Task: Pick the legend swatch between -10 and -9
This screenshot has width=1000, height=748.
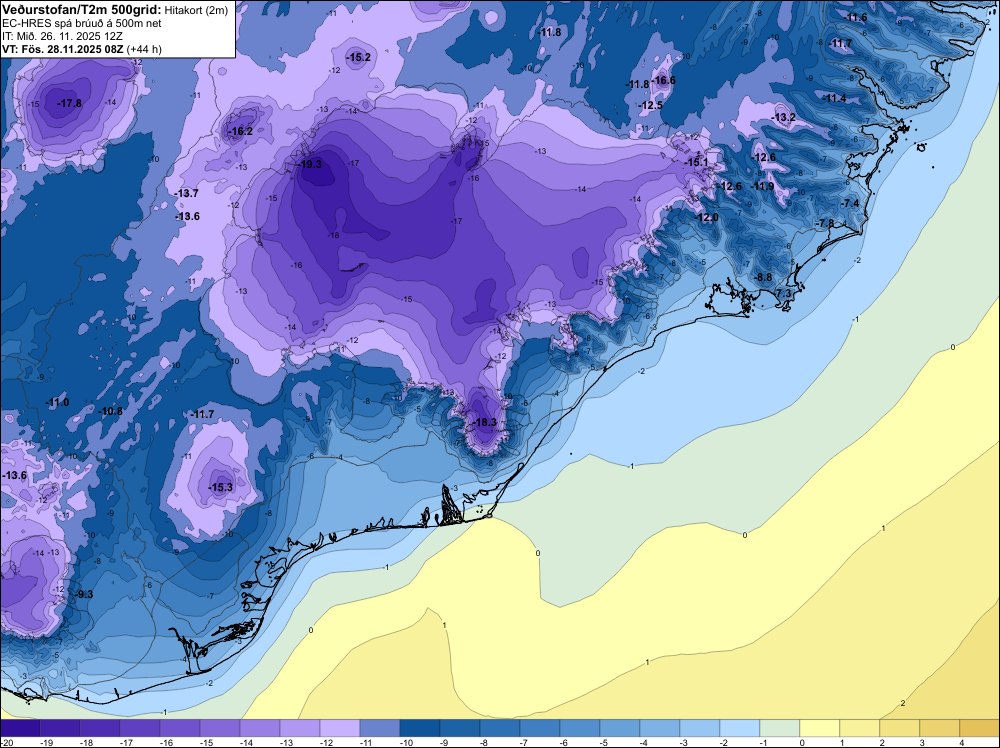Action: click(x=420, y=728)
